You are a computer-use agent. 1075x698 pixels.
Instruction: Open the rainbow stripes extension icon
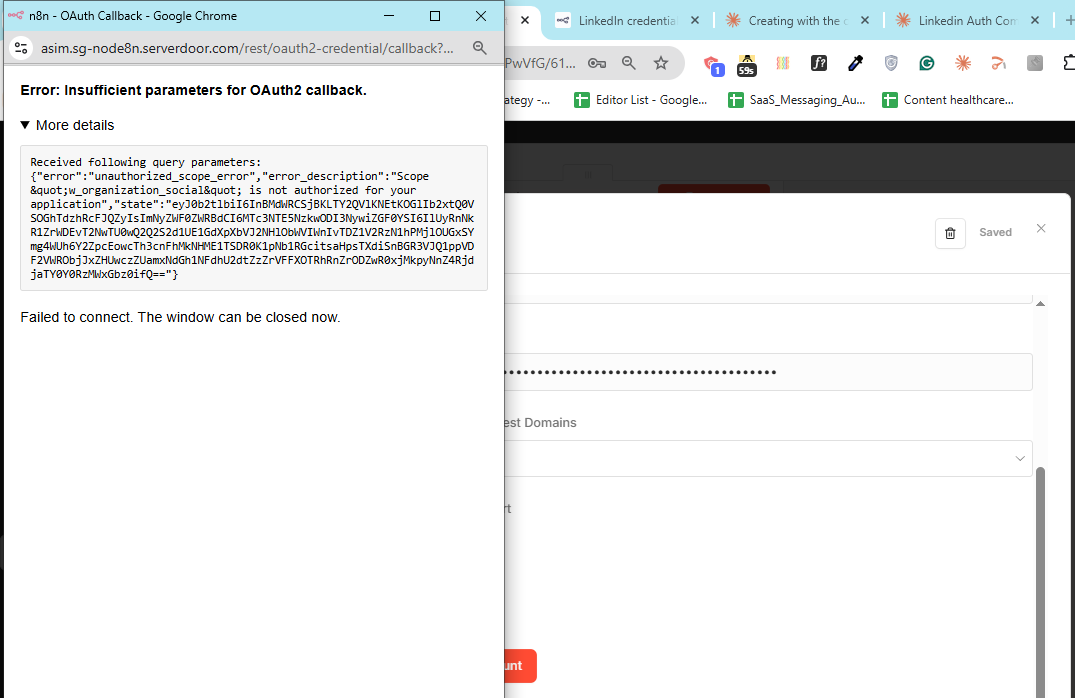(x=783, y=63)
